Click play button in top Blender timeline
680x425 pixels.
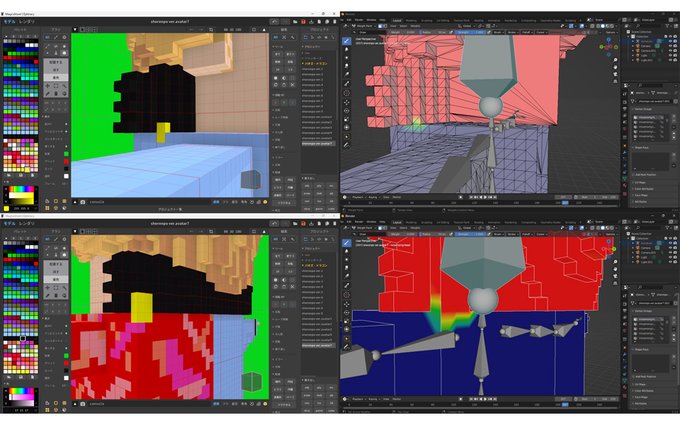(485, 197)
